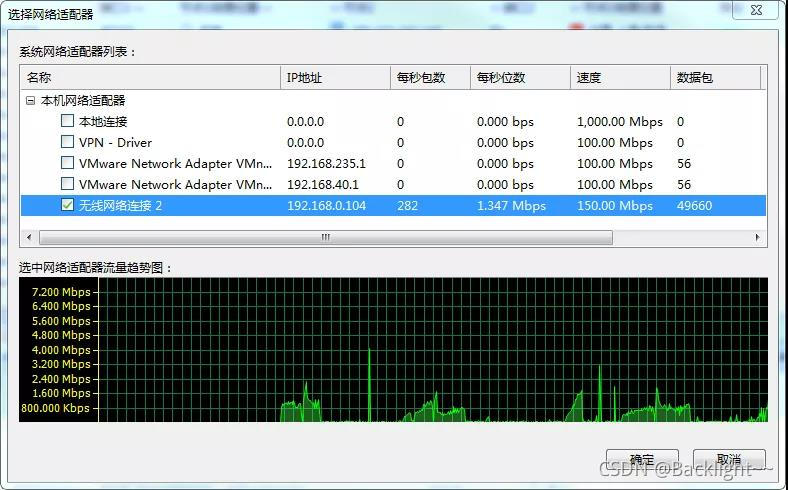788x490 pixels.
Task: Sort by the 每秒位数 column header
Action: (520, 77)
